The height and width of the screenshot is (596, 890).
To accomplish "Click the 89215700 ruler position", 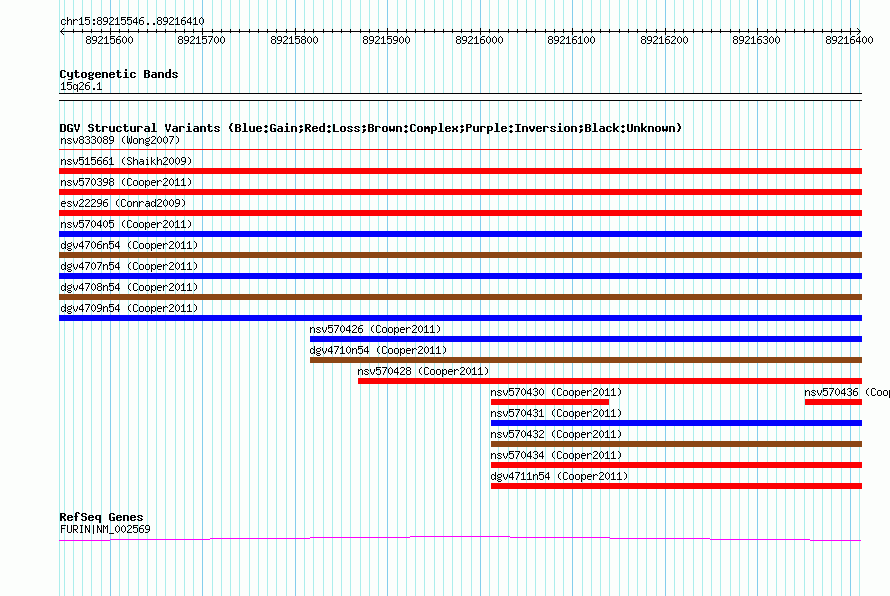I will pos(201,40).
